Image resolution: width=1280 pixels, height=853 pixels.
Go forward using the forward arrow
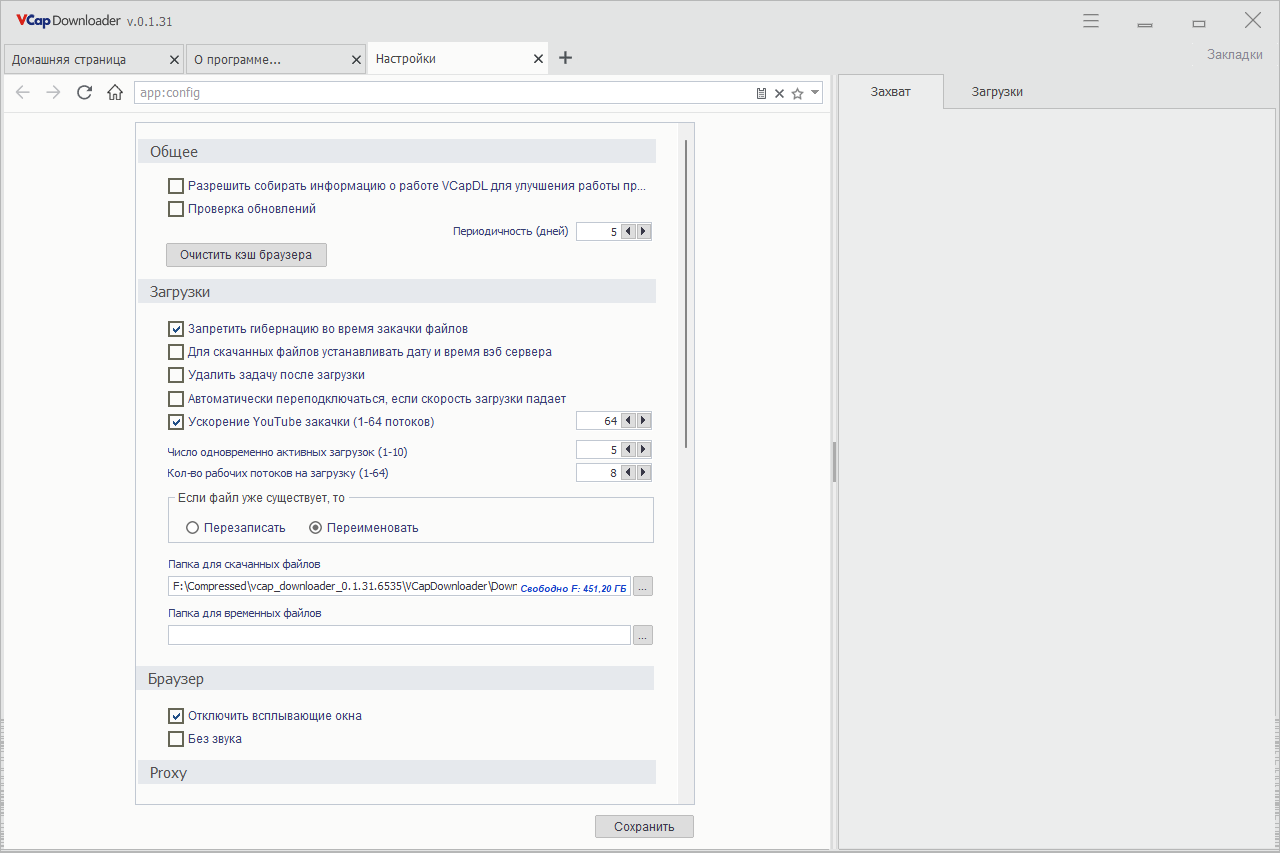(54, 93)
